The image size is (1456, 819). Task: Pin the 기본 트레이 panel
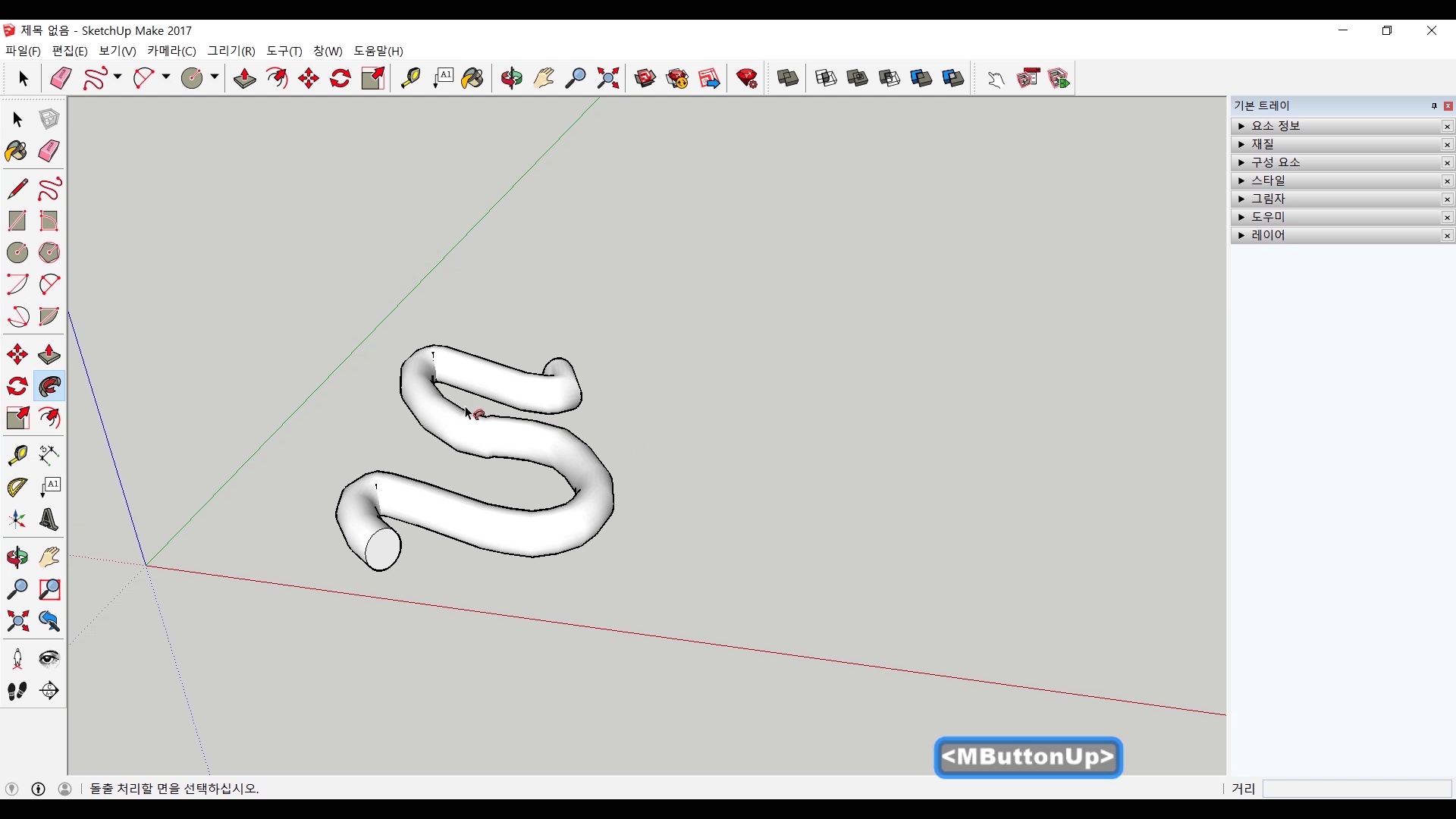tap(1434, 106)
